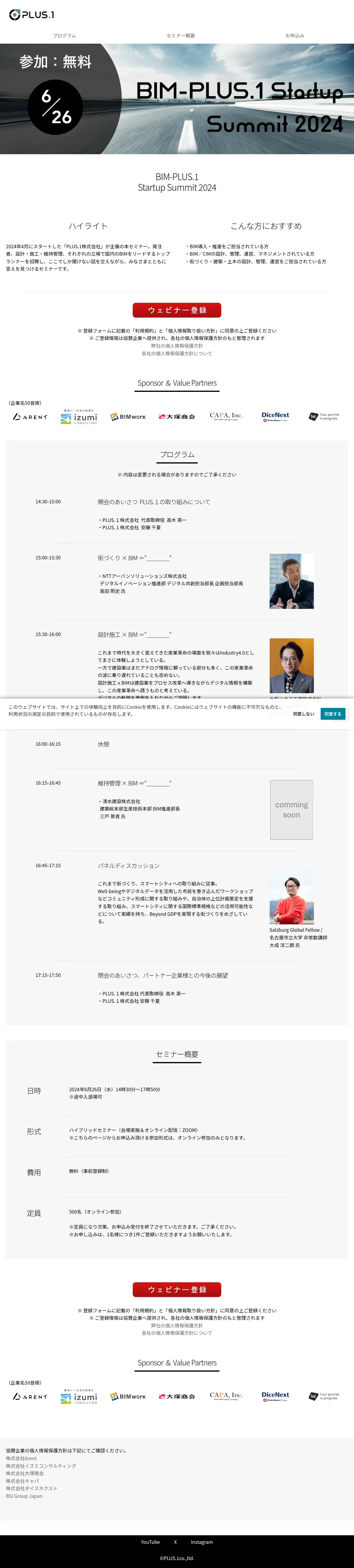The height and width of the screenshot is (1568, 354).
Task: Open 弊社の個人情報保護方針 link below the セミナー概要 section
Action: tap(177, 1325)
